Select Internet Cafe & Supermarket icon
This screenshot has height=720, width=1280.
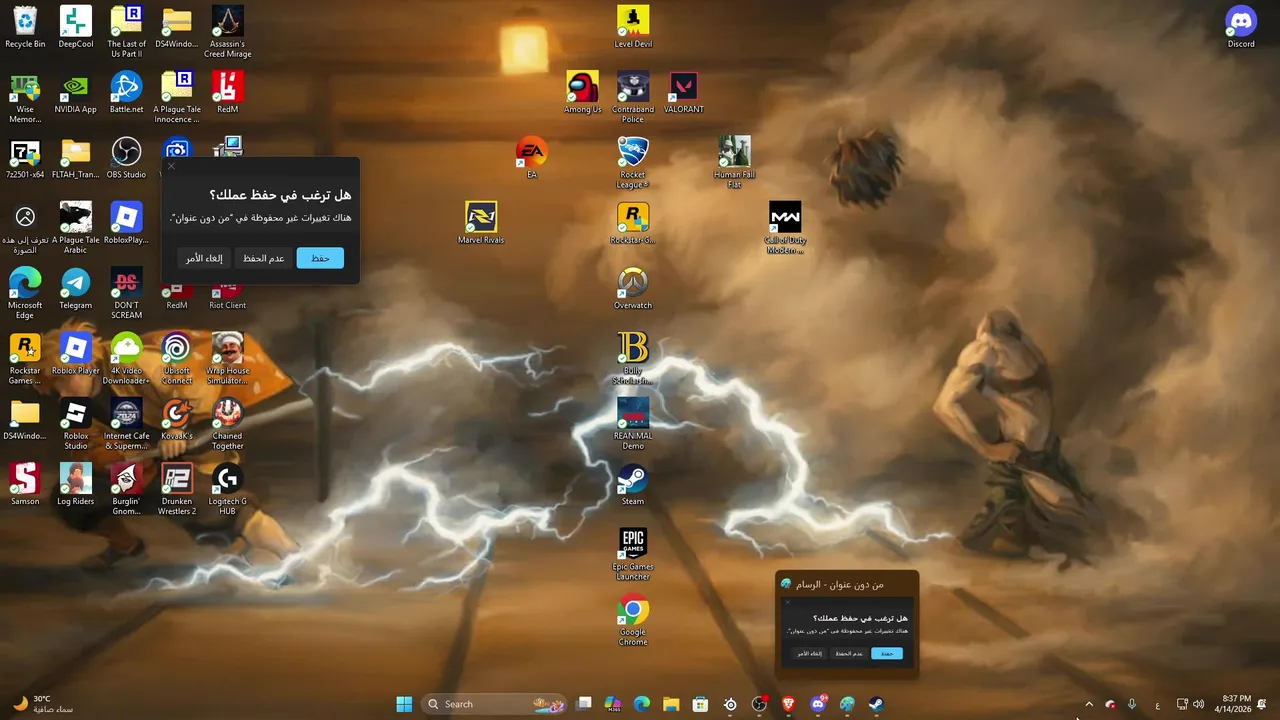pyautogui.click(x=127, y=424)
